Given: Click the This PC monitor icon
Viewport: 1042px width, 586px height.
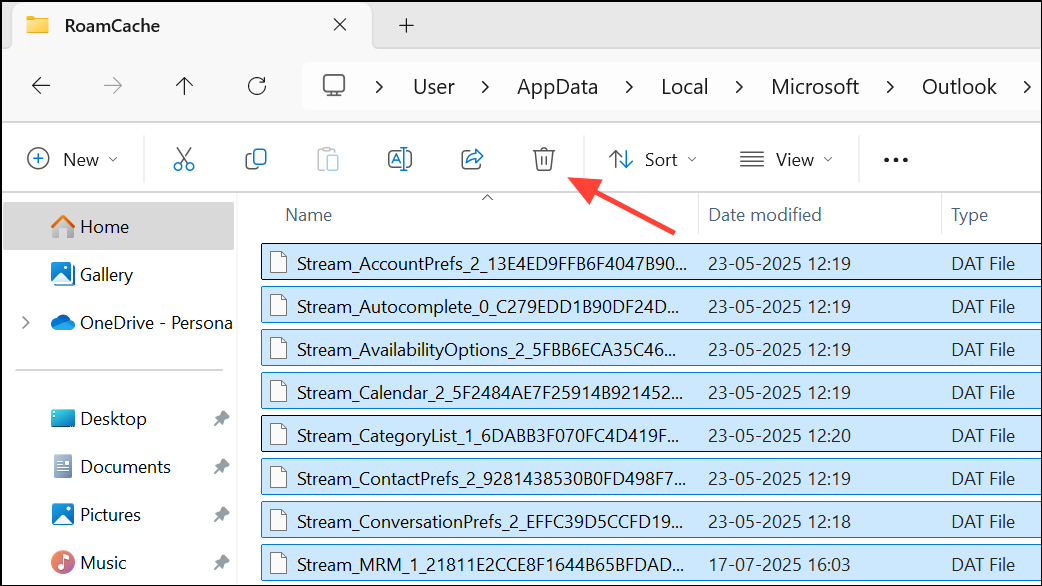Looking at the screenshot, I should [334, 86].
